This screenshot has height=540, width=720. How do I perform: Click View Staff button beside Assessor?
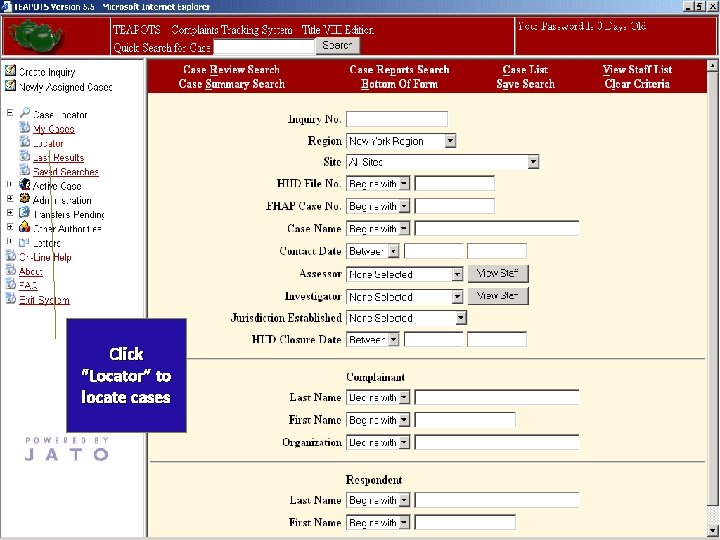498,274
